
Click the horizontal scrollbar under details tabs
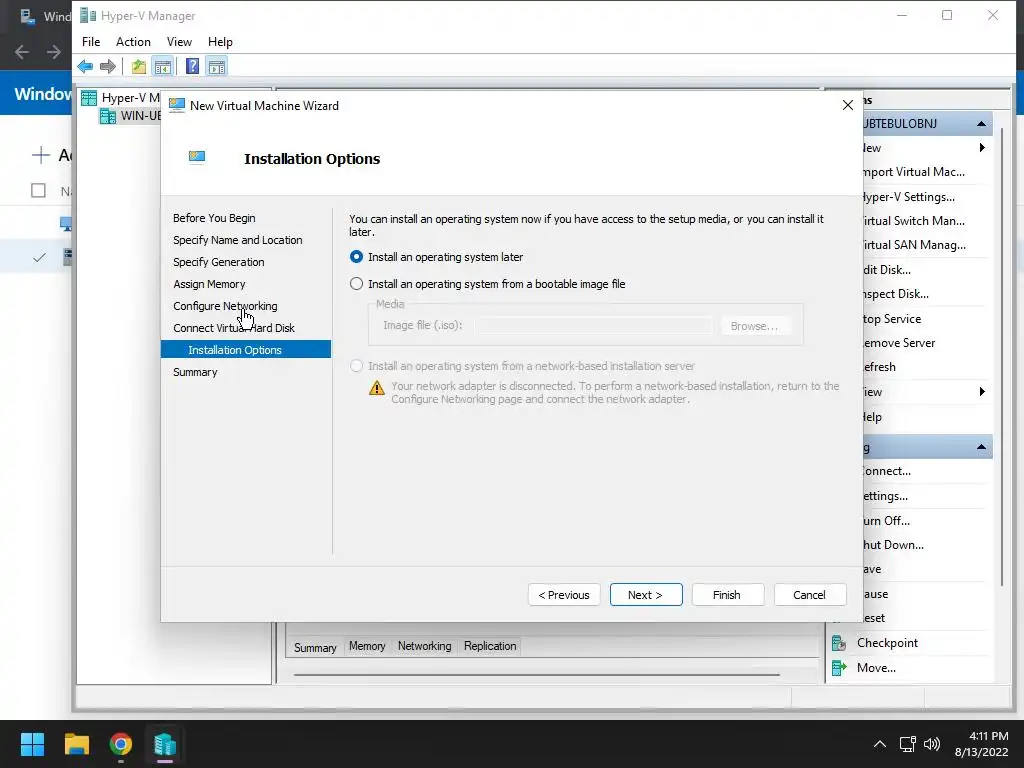tap(537, 675)
